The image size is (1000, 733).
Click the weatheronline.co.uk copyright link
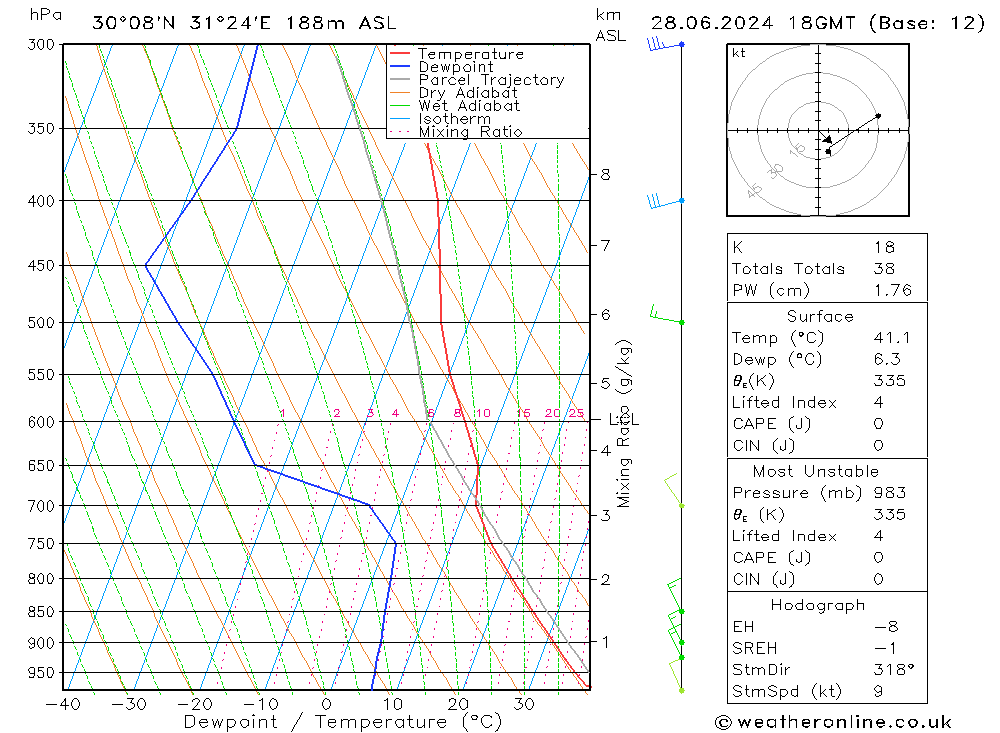click(834, 722)
